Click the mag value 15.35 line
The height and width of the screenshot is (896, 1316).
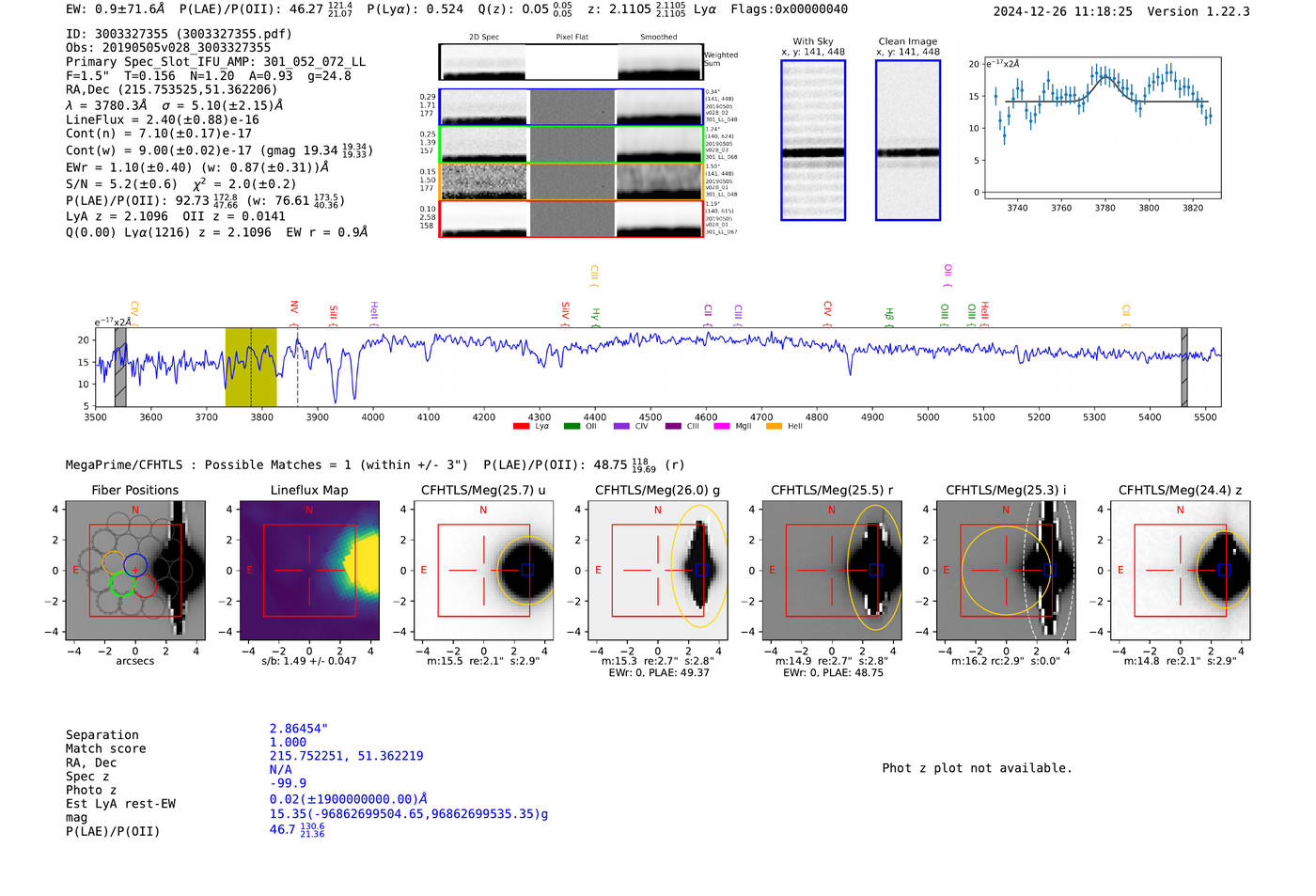(x=409, y=814)
